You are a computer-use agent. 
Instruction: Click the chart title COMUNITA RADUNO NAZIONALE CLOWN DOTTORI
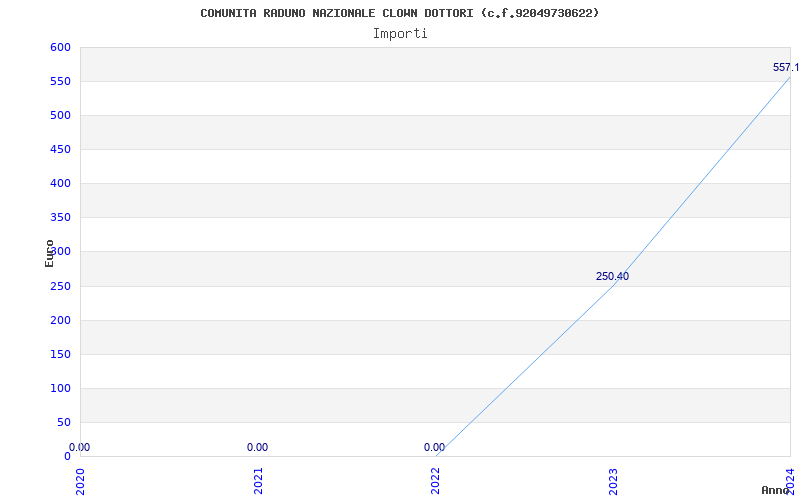(399, 13)
